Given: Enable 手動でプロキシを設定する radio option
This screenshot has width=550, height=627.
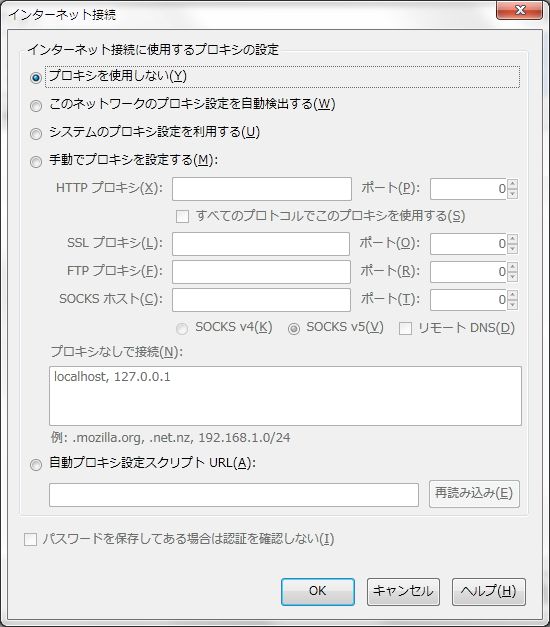Looking at the screenshot, I should [x=36, y=162].
